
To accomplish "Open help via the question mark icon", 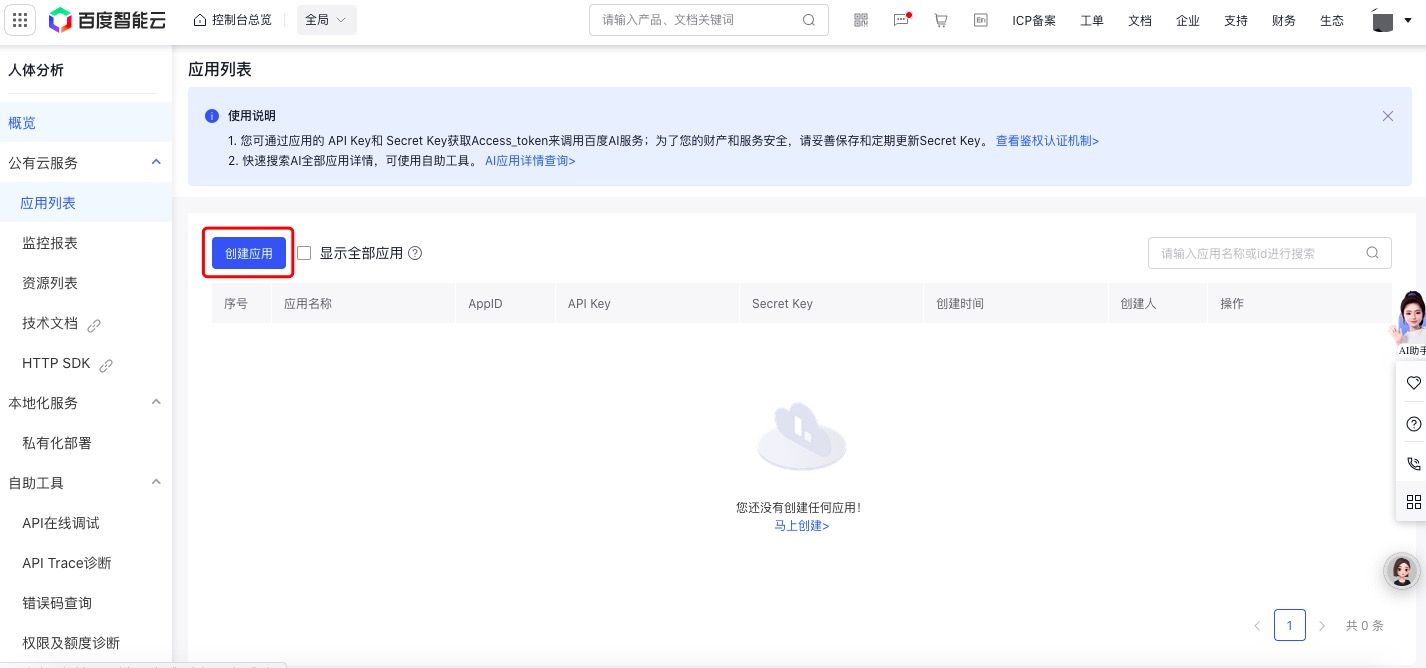I will (x=1413, y=423).
